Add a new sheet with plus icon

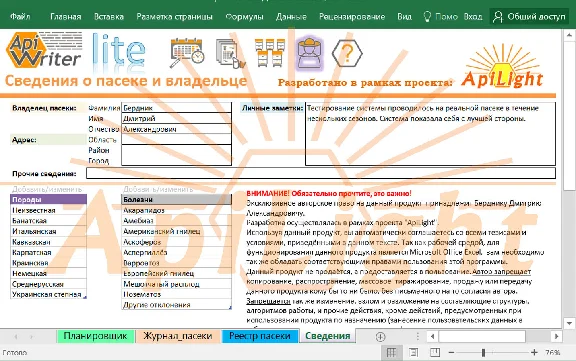pos(381,336)
